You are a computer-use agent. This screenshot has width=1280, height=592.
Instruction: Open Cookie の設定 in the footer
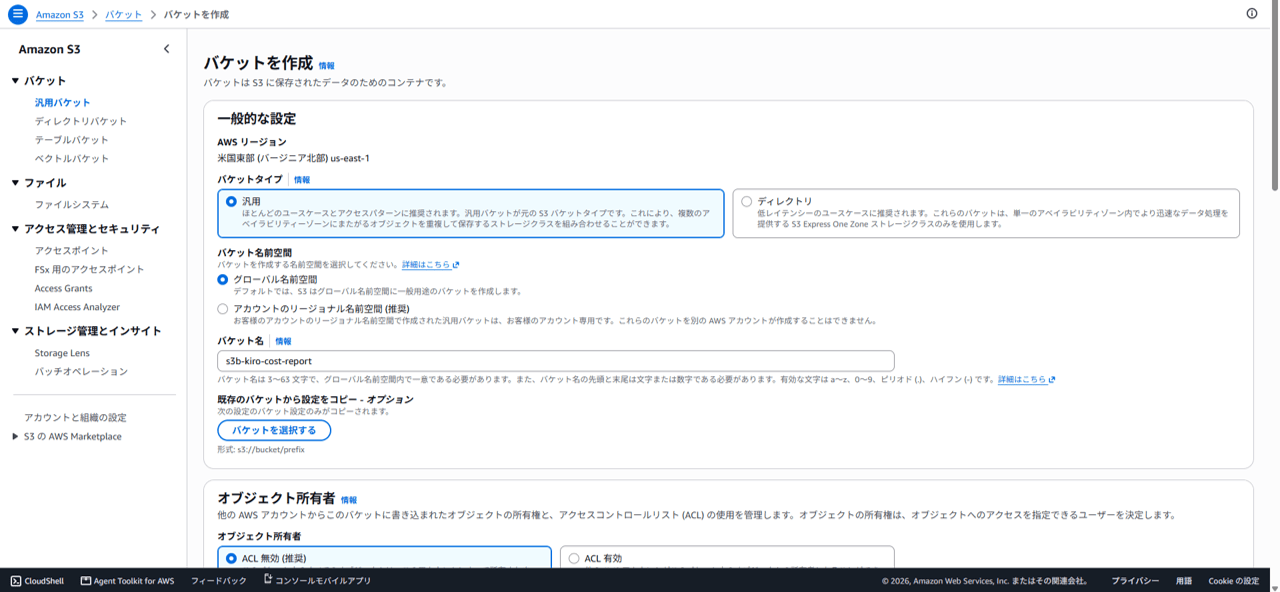(1233, 581)
